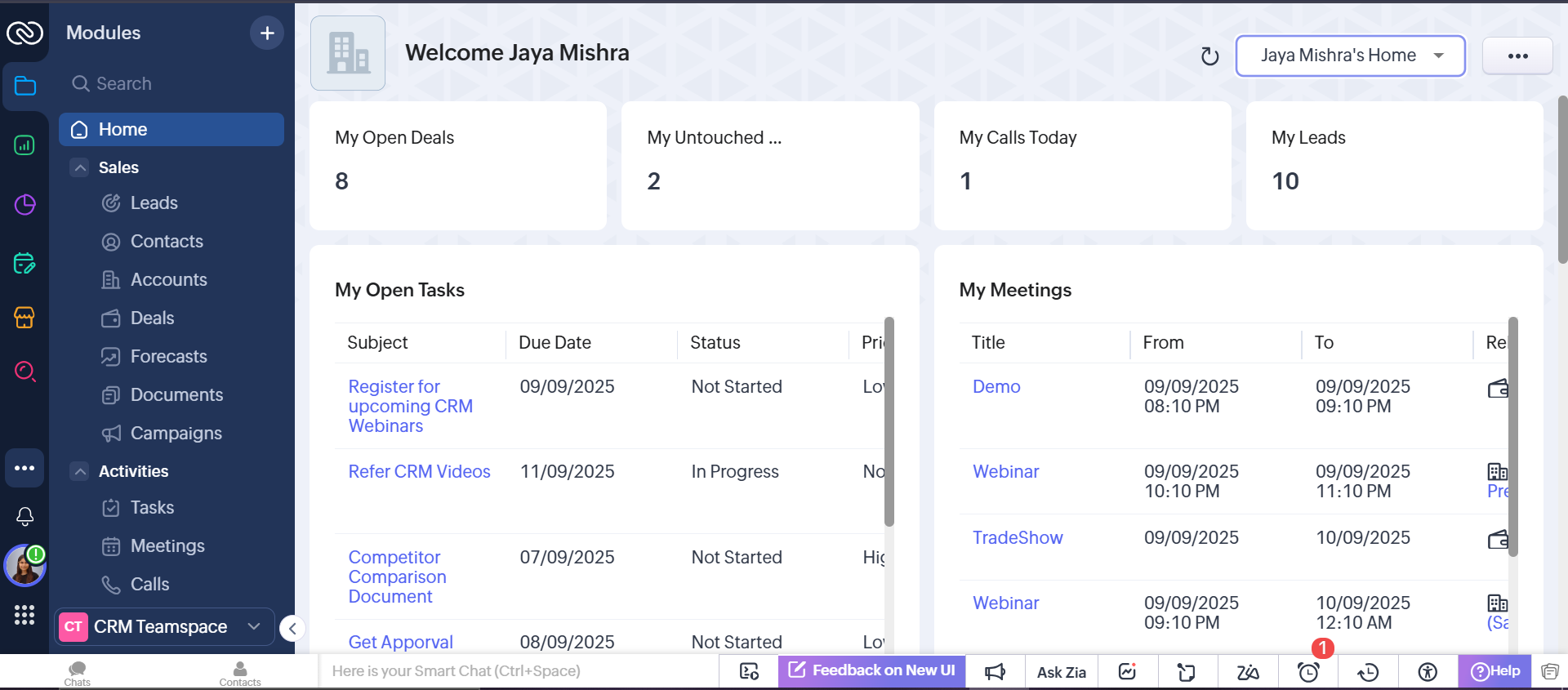Refresh the home page with reload icon

tap(1209, 56)
